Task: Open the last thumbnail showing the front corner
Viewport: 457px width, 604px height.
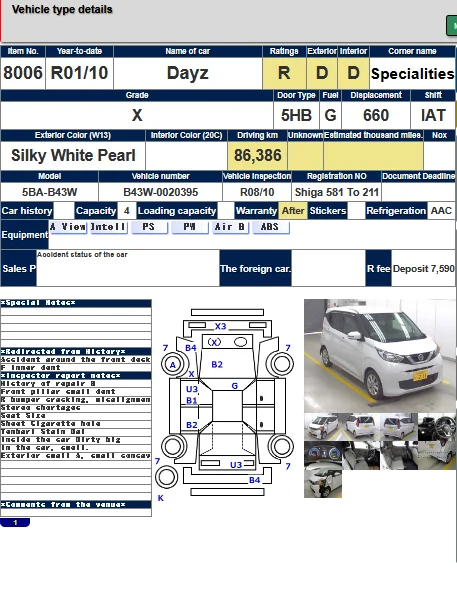Action: click(x=323, y=484)
